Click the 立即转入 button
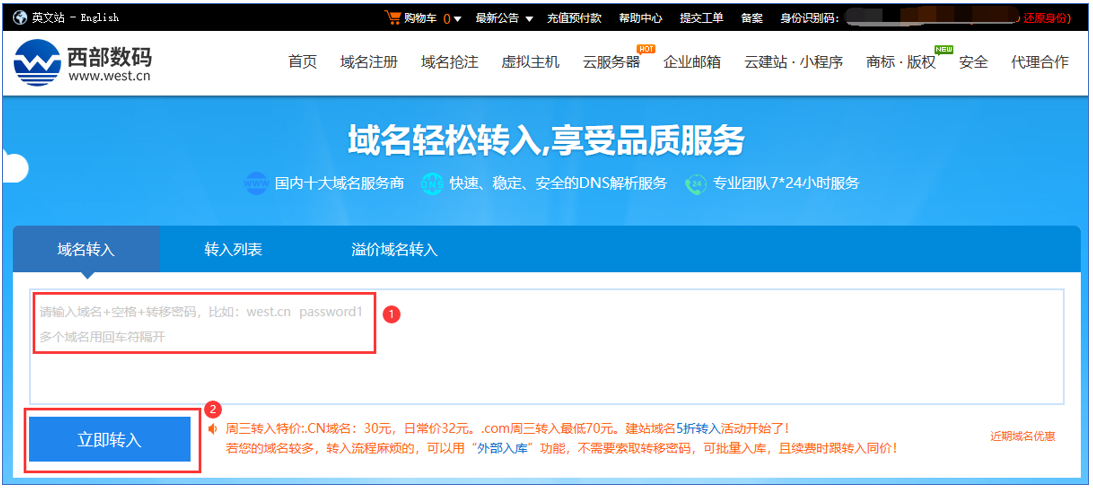Image resolution: width=1093 pixels, height=488 pixels. [x=110, y=440]
